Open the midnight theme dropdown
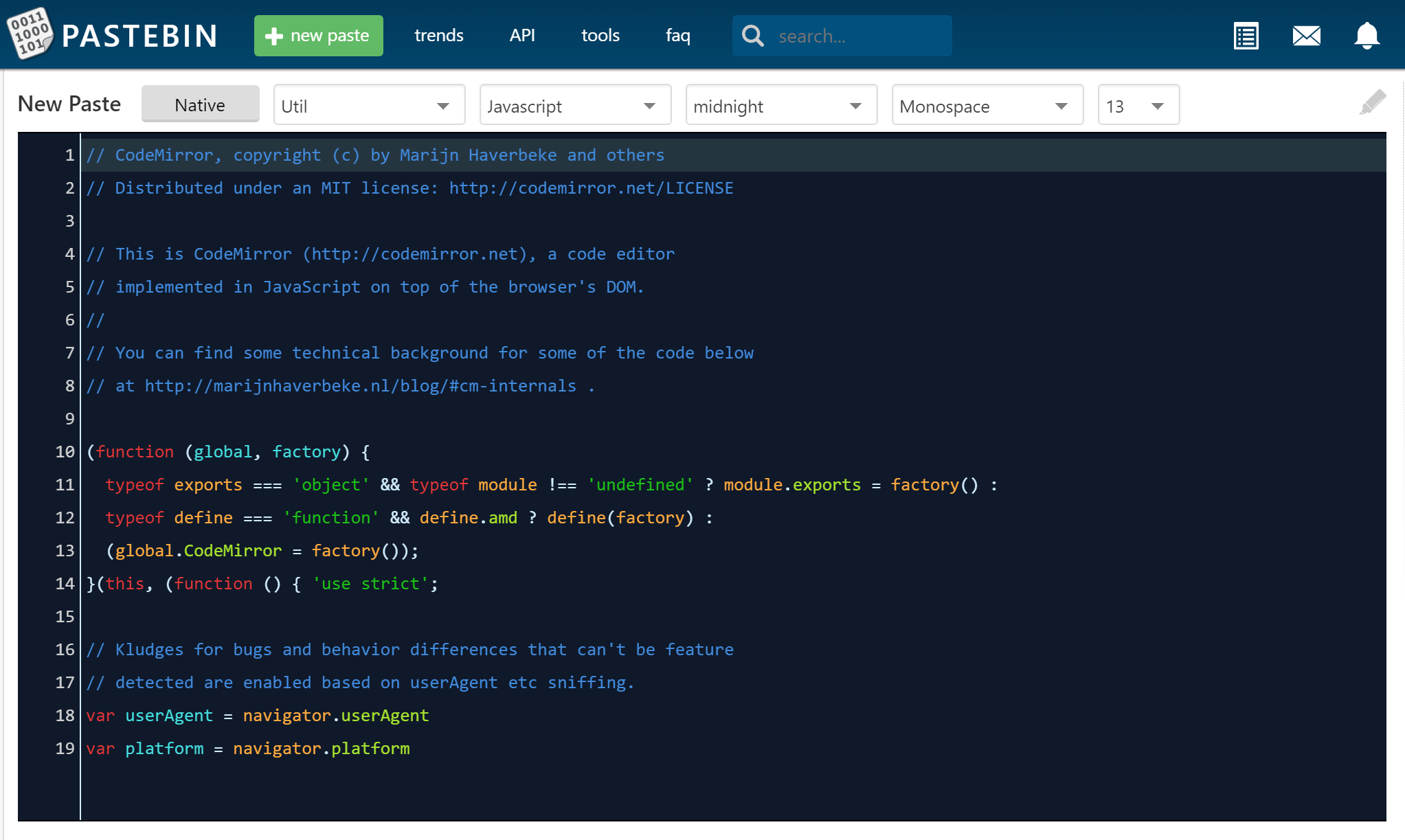 tap(781, 106)
